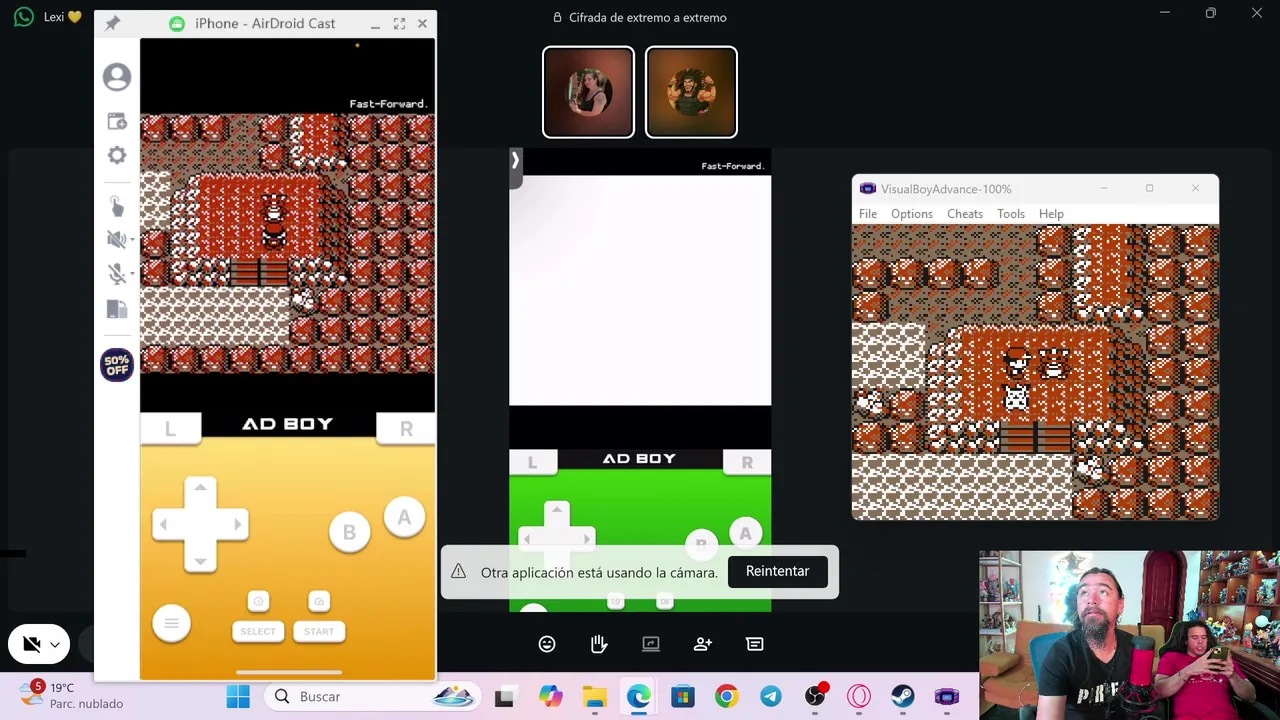Tap the L shoulder button on orange emulator
This screenshot has height=720, width=1280.
(170, 429)
